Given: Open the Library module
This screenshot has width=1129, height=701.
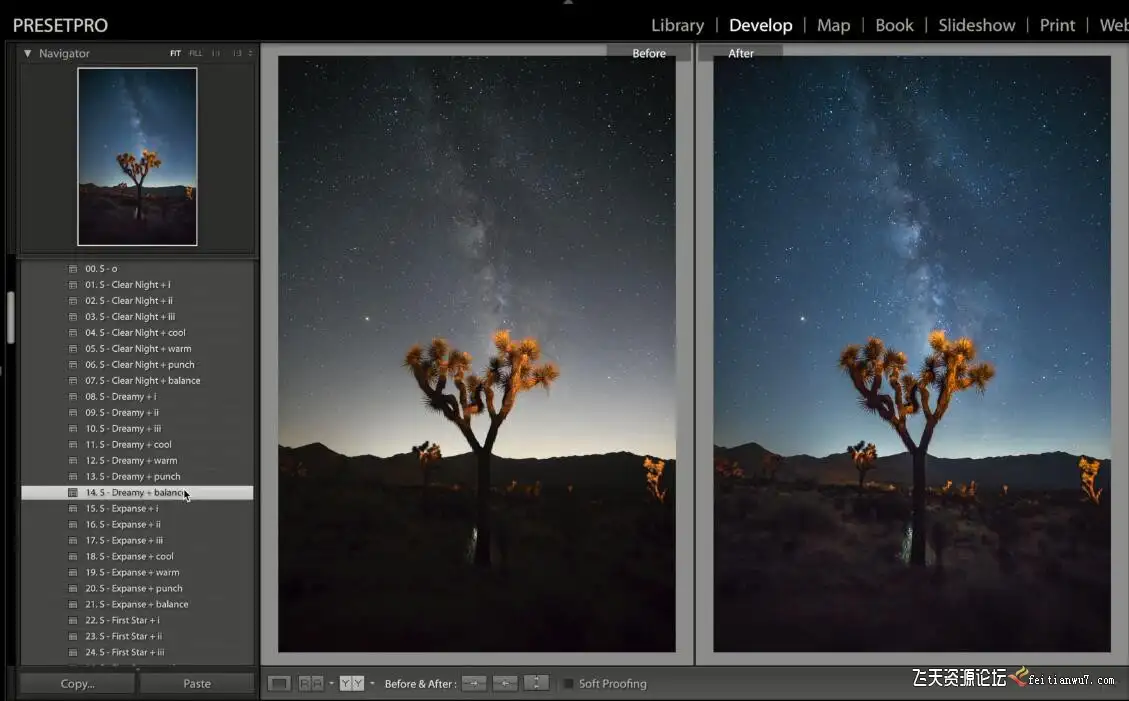Looking at the screenshot, I should click(678, 25).
